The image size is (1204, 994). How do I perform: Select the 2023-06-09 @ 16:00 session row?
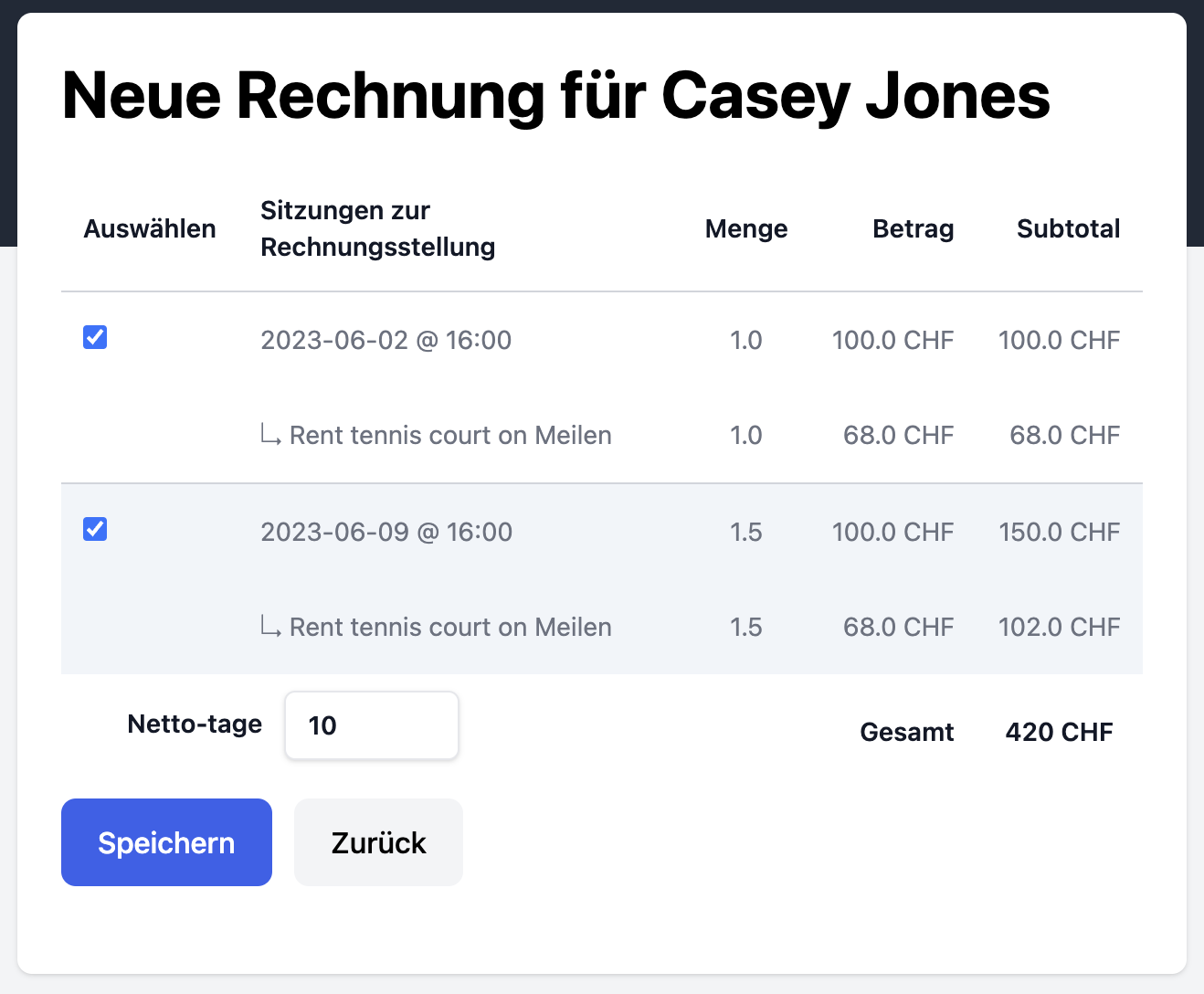click(386, 532)
